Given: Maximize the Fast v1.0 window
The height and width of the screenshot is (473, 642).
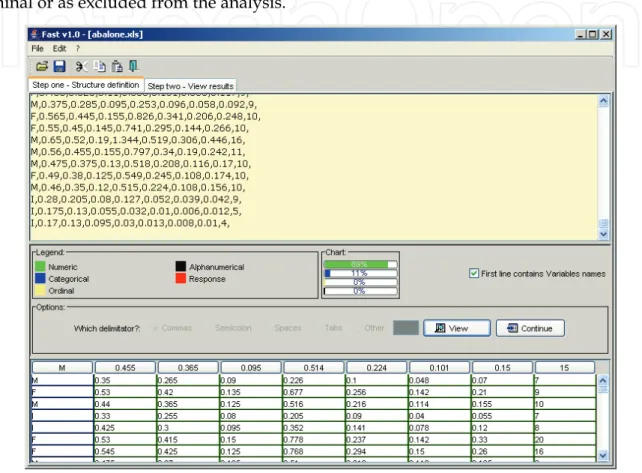Looking at the screenshot, I should point(592,34).
